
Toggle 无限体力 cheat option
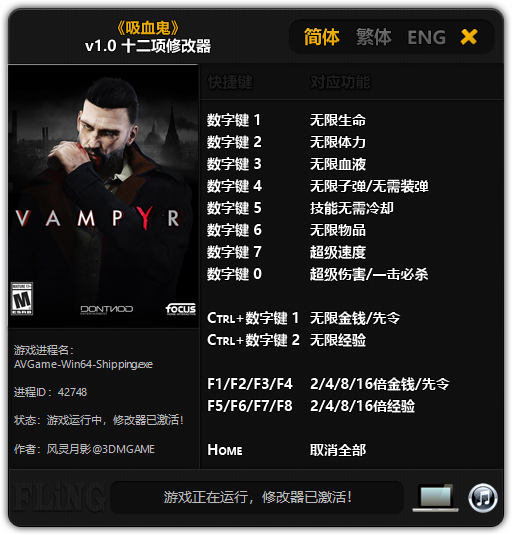pyautogui.click(x=337, y=142)
